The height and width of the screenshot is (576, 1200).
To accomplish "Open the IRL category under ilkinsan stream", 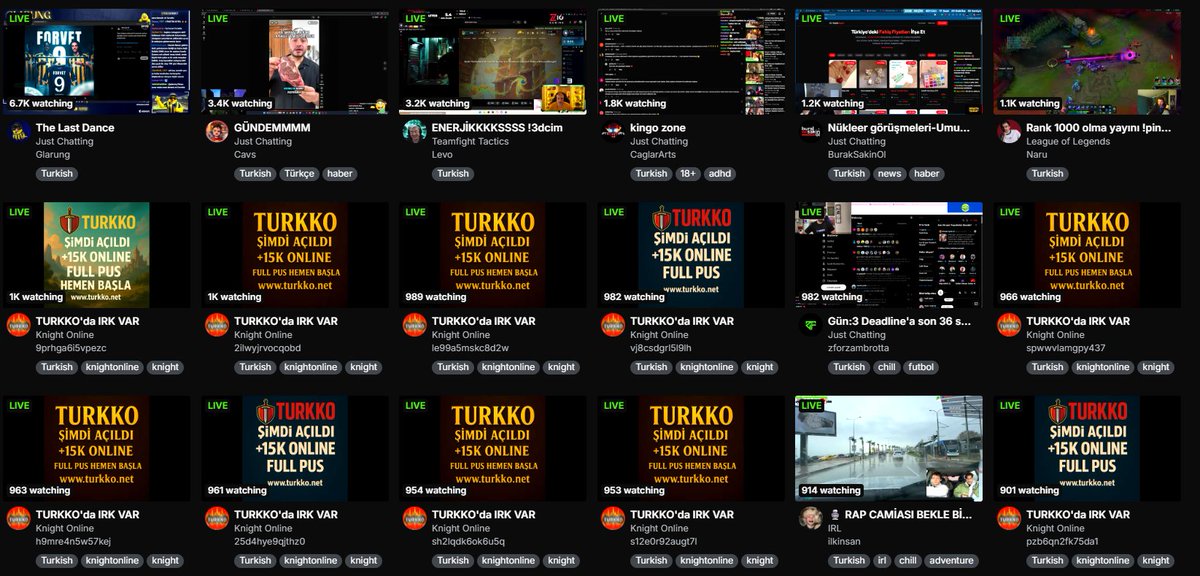I will click(x=836, y=528).
